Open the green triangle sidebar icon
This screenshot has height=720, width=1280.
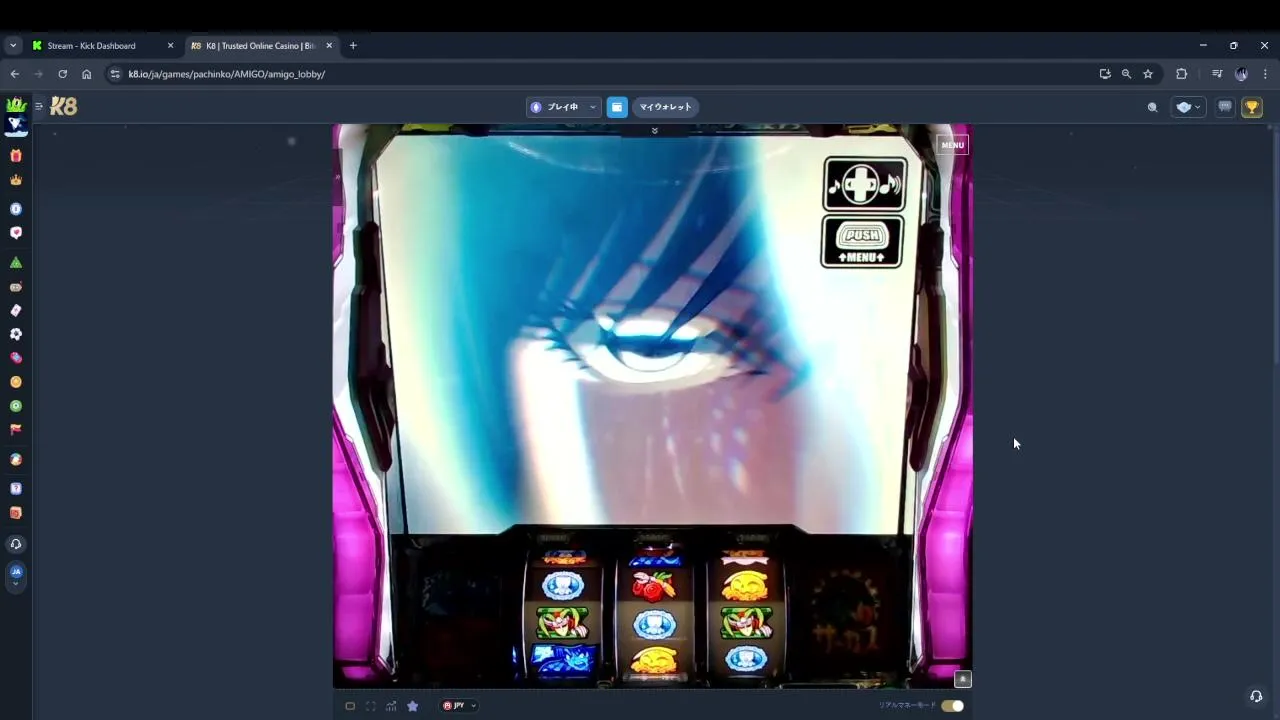[15, 262]
